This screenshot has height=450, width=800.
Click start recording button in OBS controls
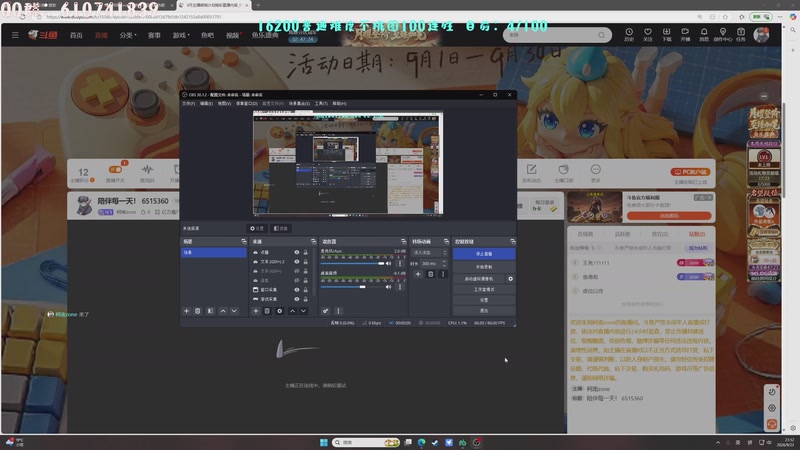(x=484, y=267)
